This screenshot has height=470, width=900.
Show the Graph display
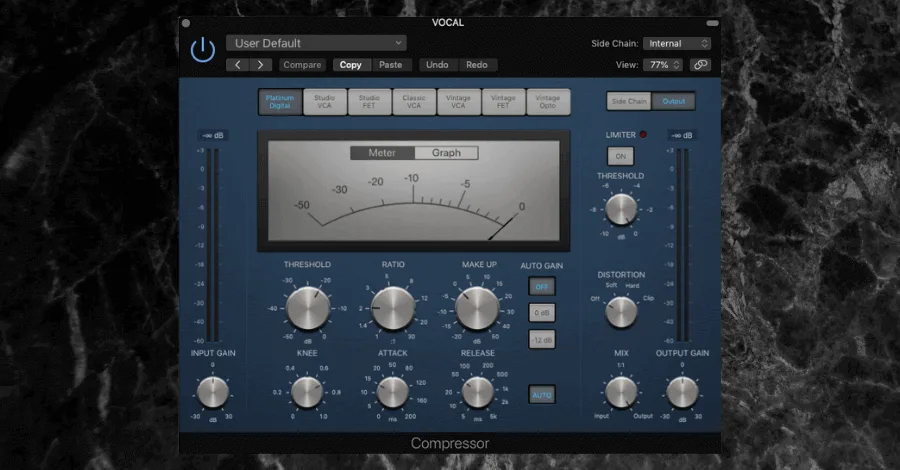447,153
